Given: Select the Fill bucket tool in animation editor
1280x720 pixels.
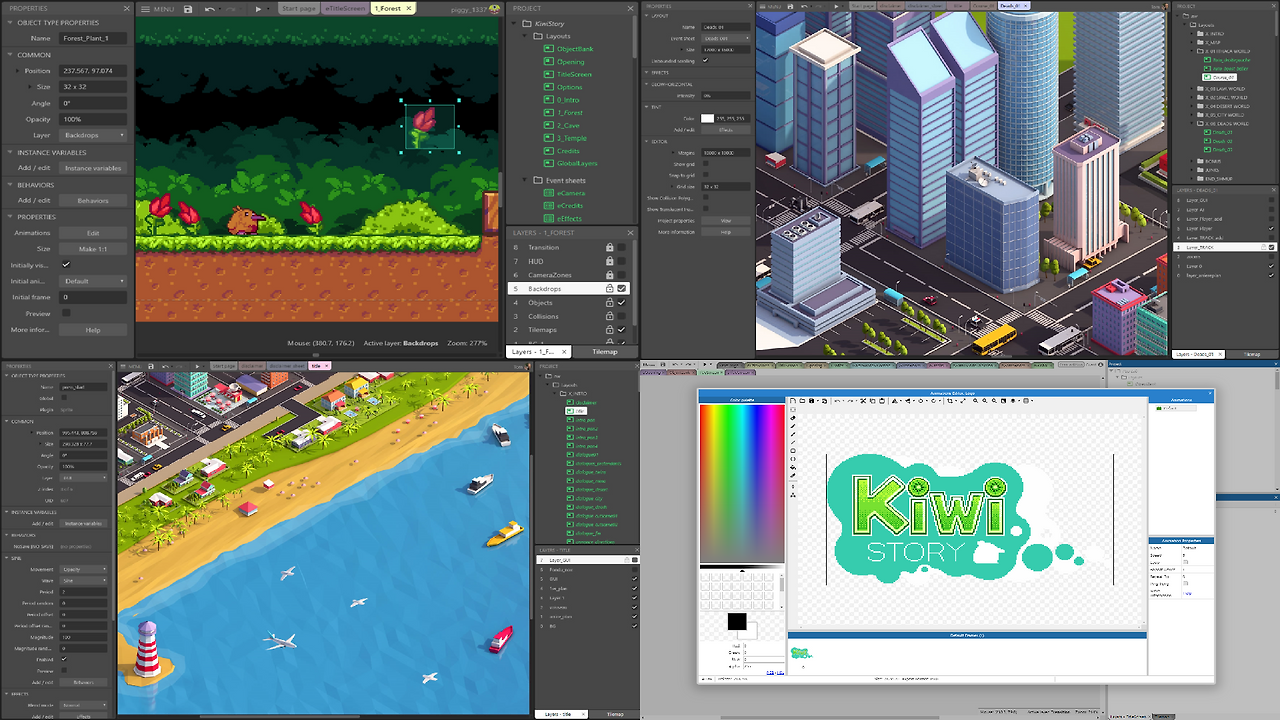Looking at the screenshot, I should click(793, 467).
